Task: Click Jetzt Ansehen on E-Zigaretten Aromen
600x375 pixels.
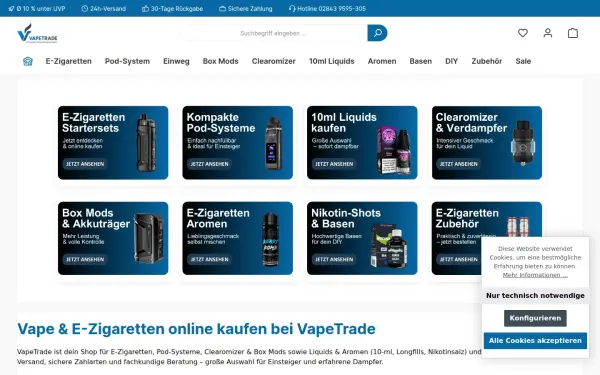Action: (209, 259)
